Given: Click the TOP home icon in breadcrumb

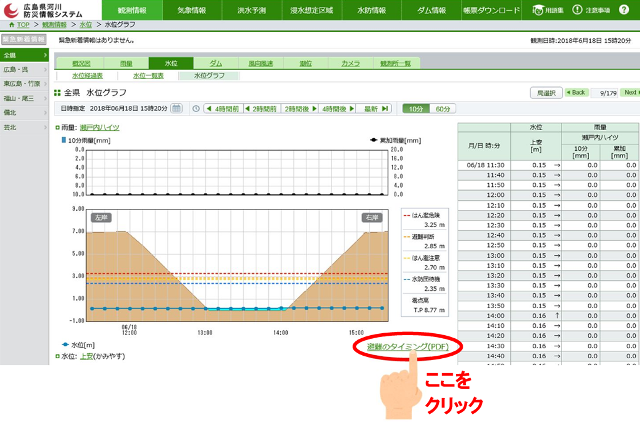Looking at the screenshot, I should [x=12, y=23].
